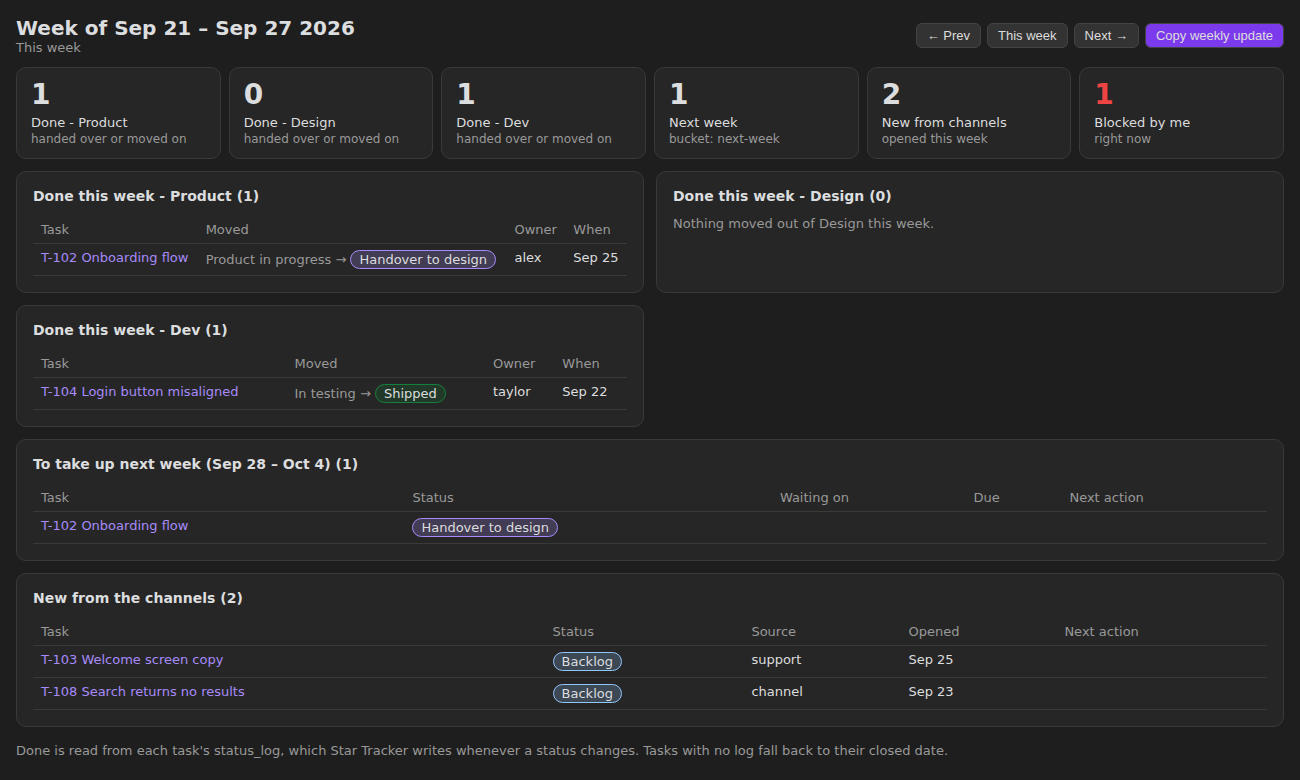Click the Backlog pill for T-108

coord(587,694)
